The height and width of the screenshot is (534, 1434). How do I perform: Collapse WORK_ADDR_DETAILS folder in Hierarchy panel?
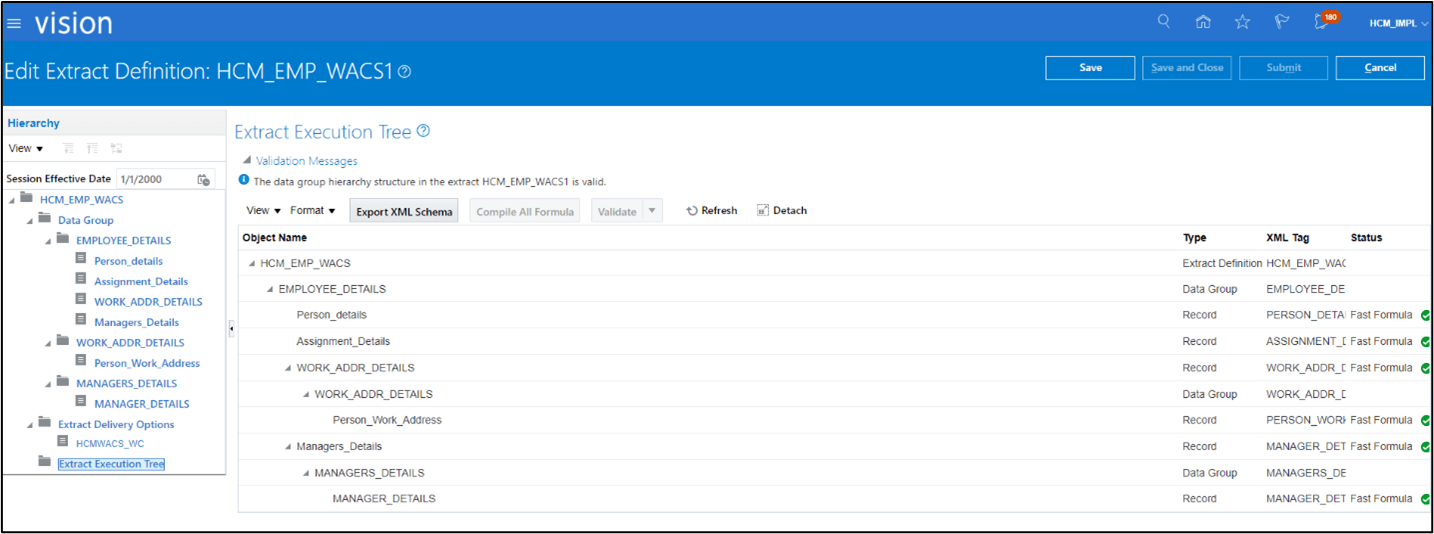click(x=48, y=342)
